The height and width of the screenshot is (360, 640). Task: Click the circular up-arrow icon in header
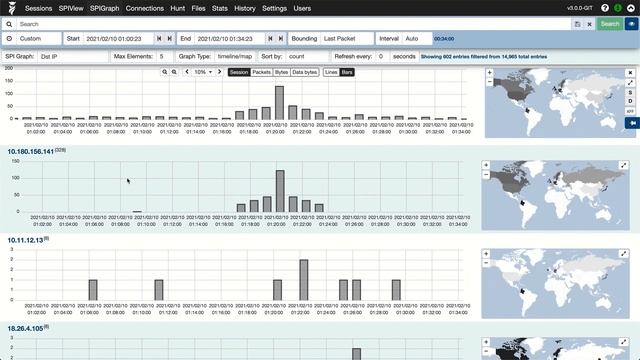click(631, 8)
